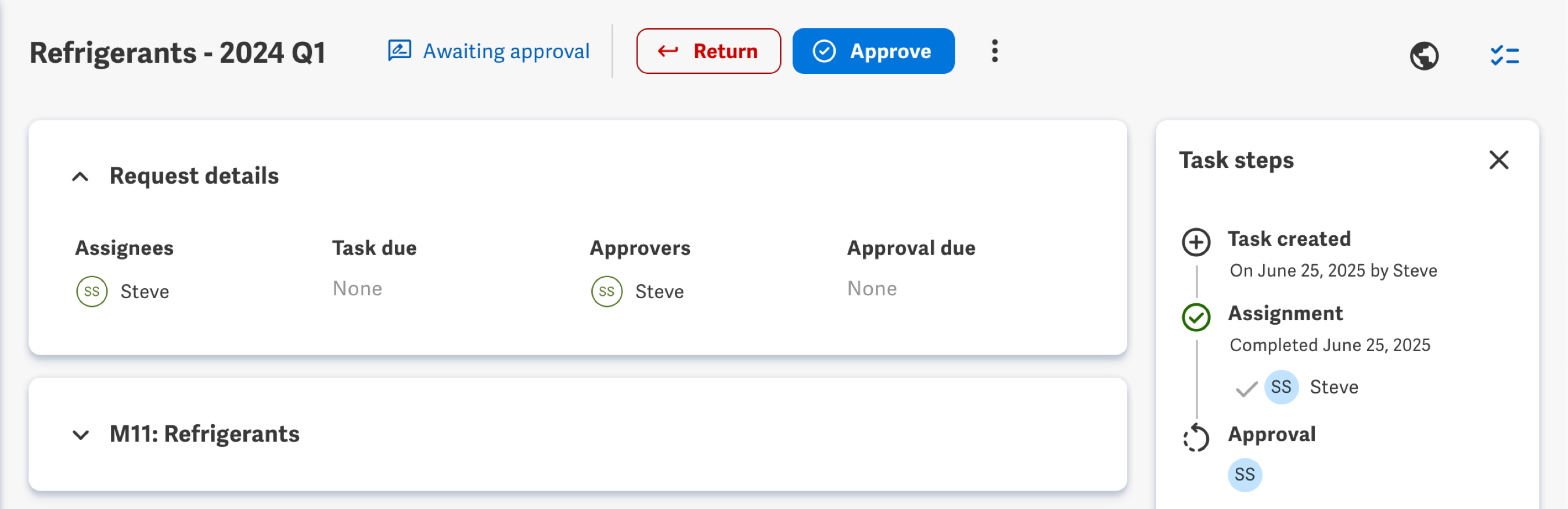The height and width of the screenshot is (509, 1568).
Task: Click the SS avatar under Approval step
Action: 1245,475
